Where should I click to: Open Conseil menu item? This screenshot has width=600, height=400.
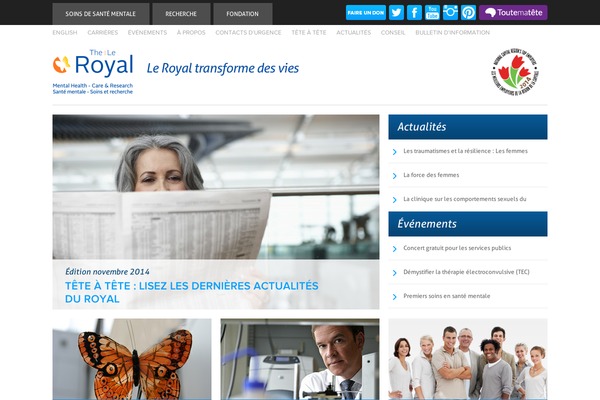click(x=393, y=33)
